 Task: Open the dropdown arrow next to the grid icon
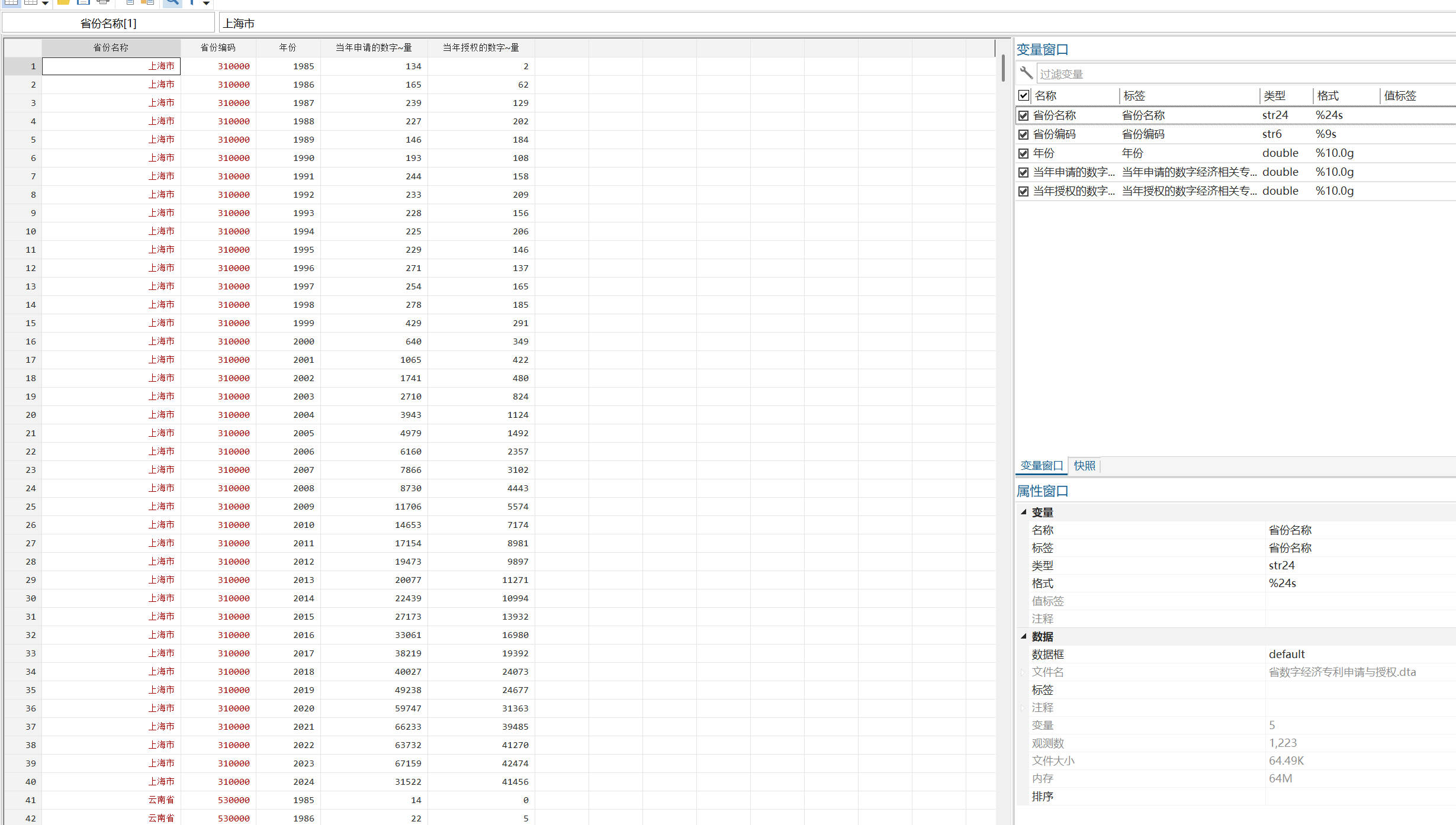pyautogui.click(x=45, y=3)
